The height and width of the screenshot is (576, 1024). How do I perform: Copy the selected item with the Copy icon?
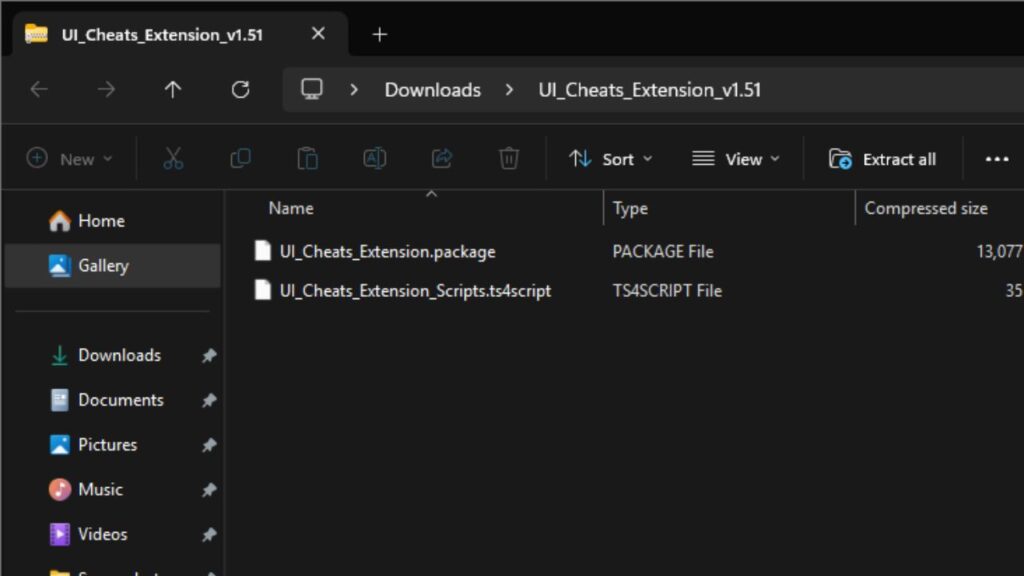[x=239, y=158]
